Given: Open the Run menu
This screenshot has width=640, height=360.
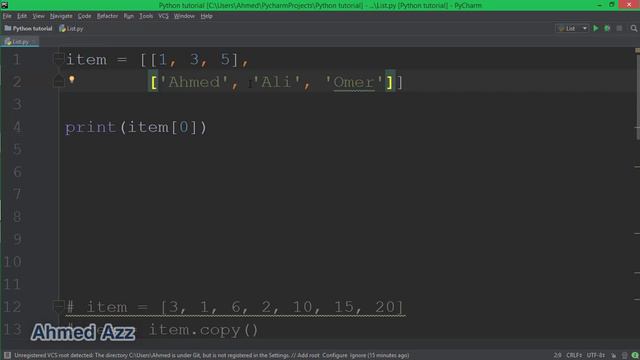Looking at the screenshot, I should (x=129, y=16).
